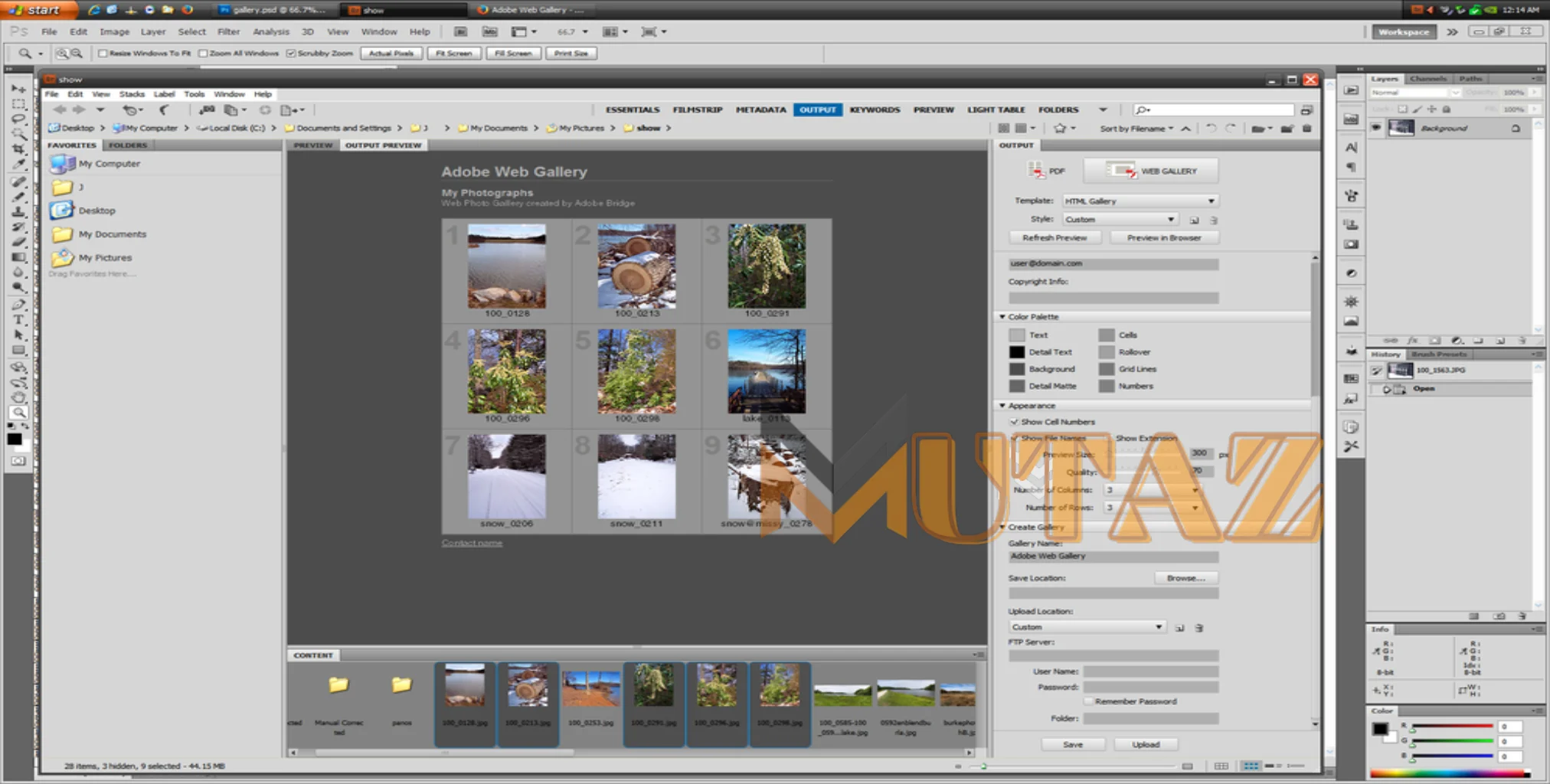Select the Gradient tool
Viewport: 1550px width, 784px height.
18,257
